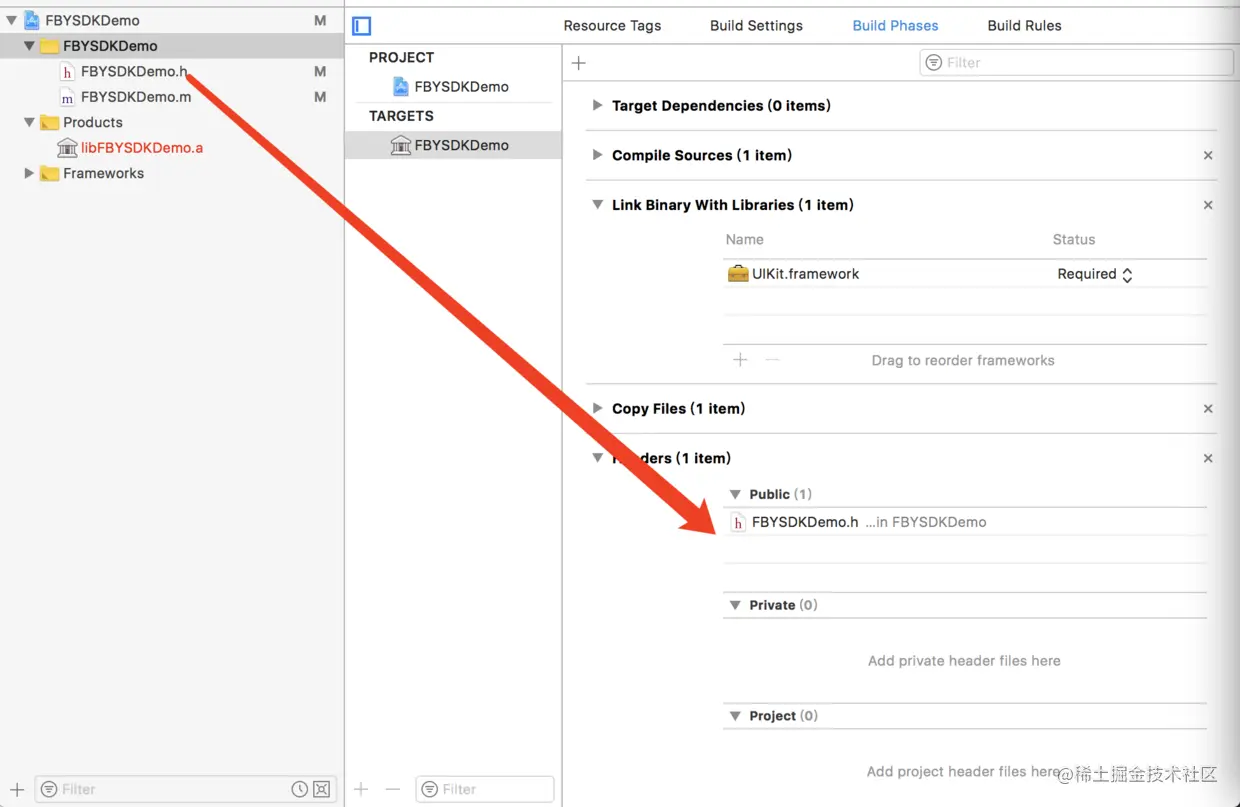Screen dimensions: 1240x807
Task: Collapse the Project headers section
Action: (735, 716)
